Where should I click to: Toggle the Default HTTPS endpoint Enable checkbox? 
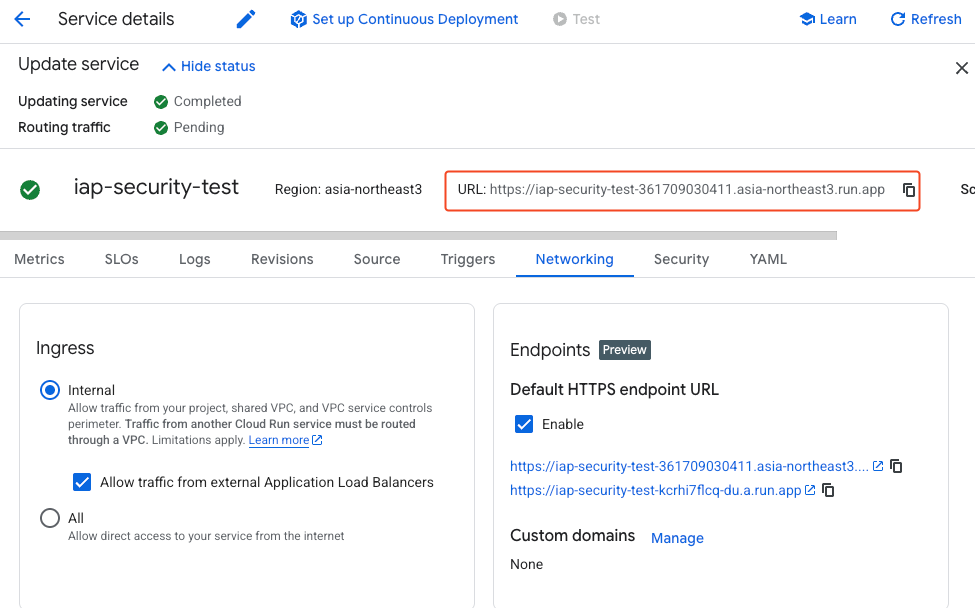point(524,425)
